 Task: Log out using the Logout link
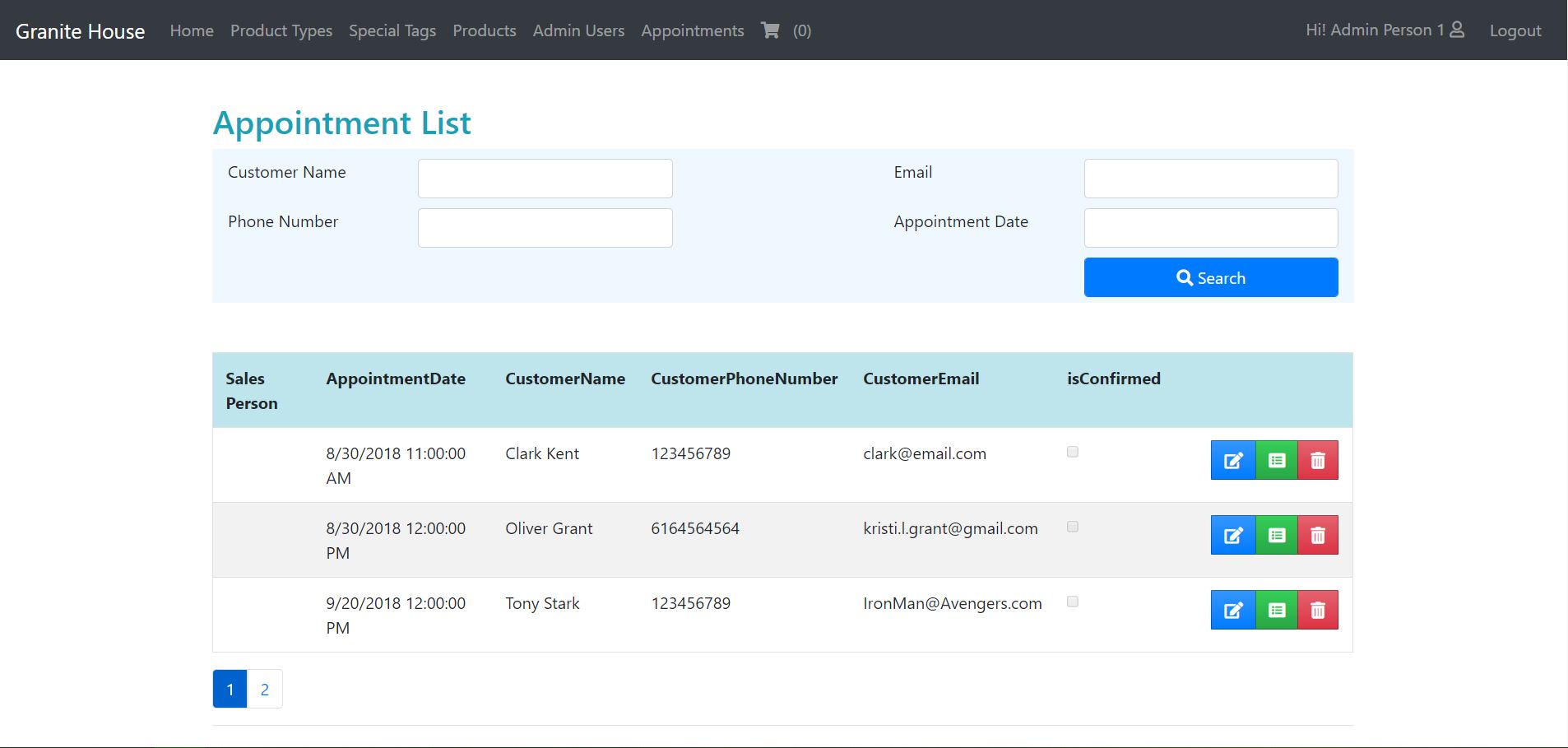tap(1515, 30)
